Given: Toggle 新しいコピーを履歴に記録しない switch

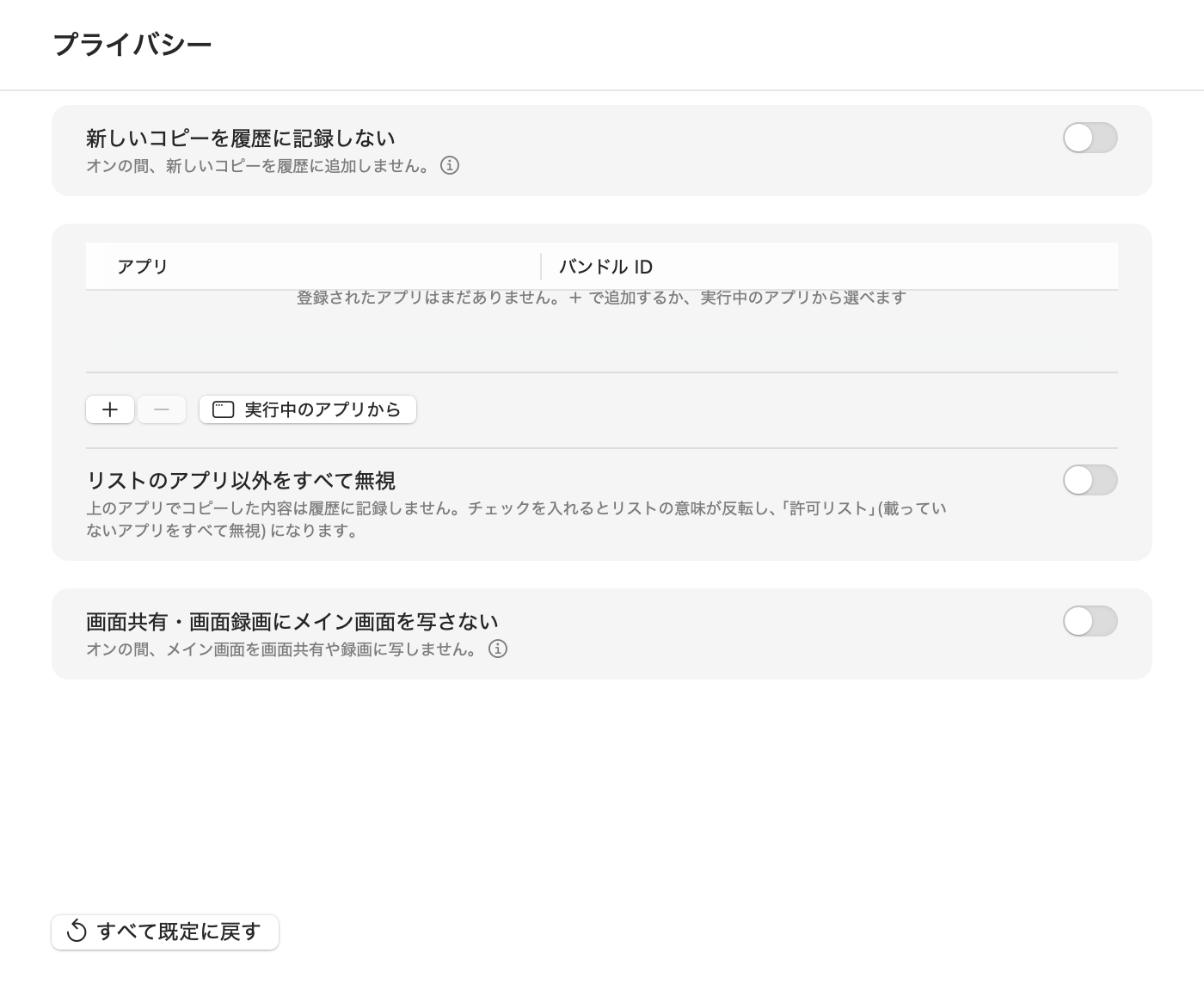Looking at the screenshot, I should click(x=1090, y=138).
